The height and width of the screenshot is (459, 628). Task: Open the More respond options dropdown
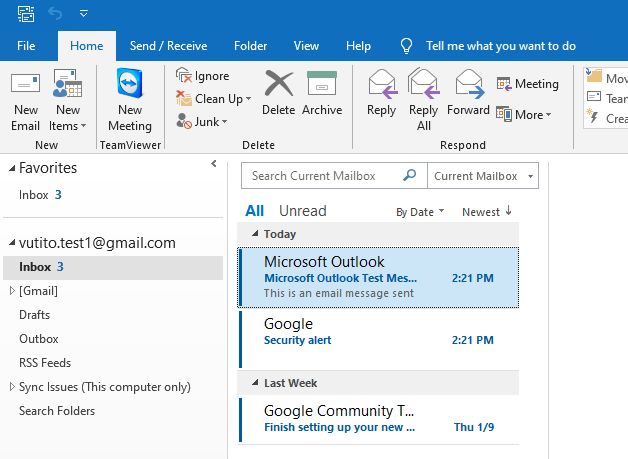coord(523,115)
